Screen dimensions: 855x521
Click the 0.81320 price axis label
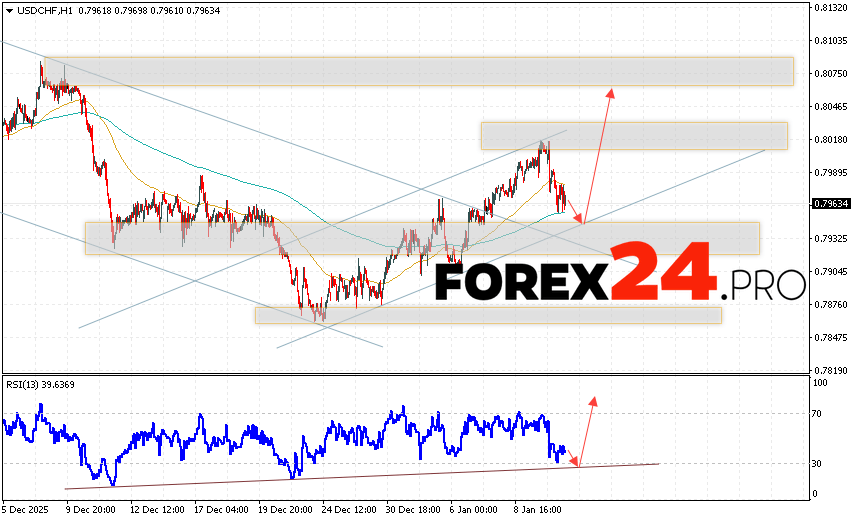click(831, 8)
